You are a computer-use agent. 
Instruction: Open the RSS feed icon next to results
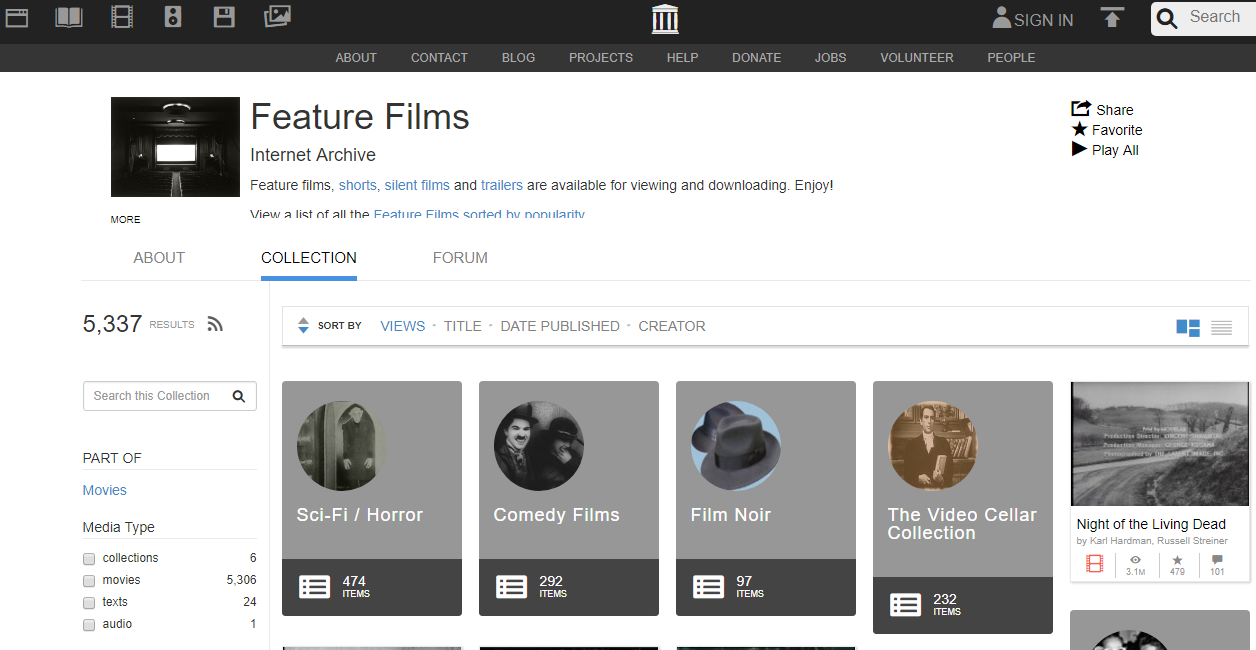214,324
